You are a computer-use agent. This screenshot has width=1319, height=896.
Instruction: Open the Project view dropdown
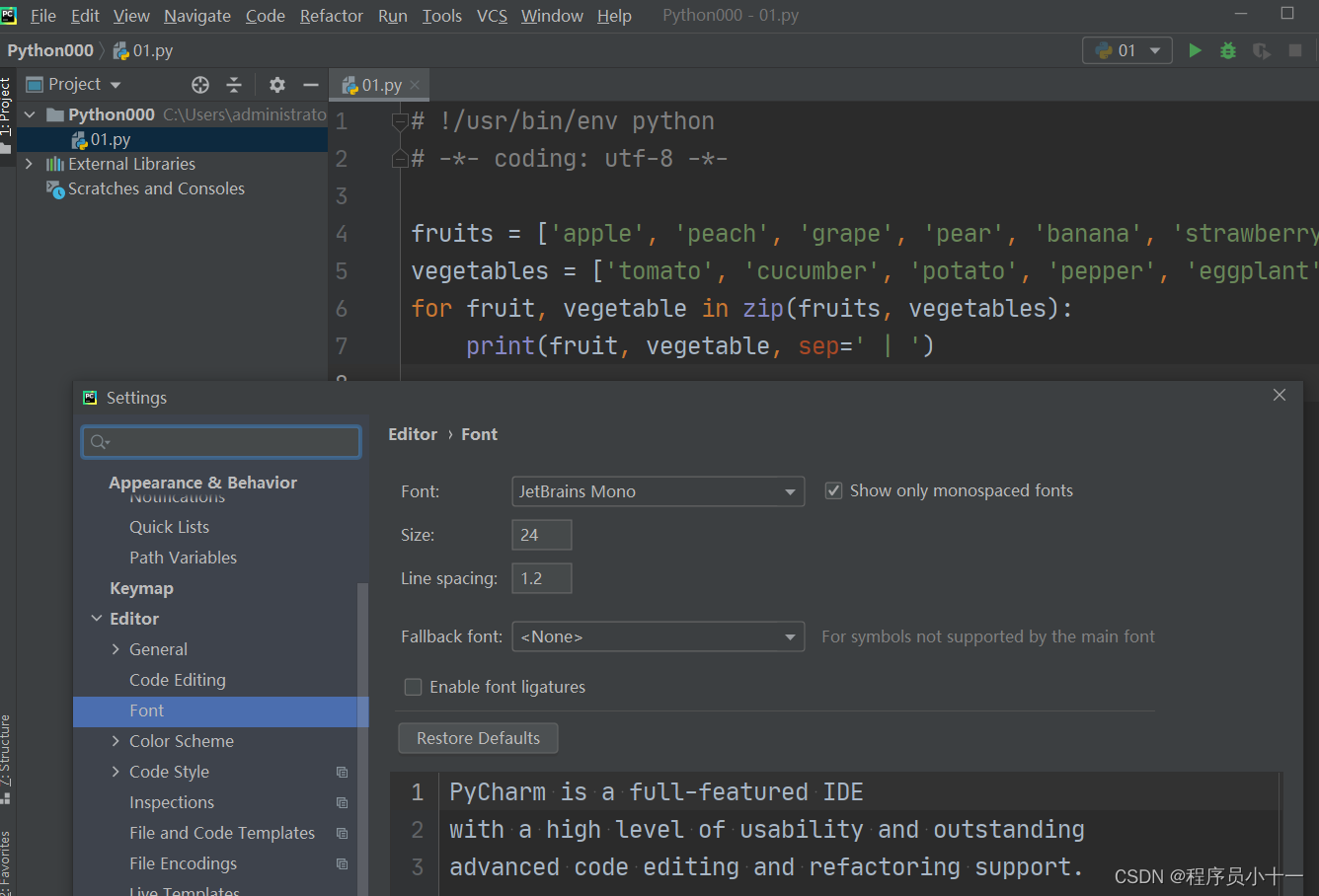(x=74, y=85)
